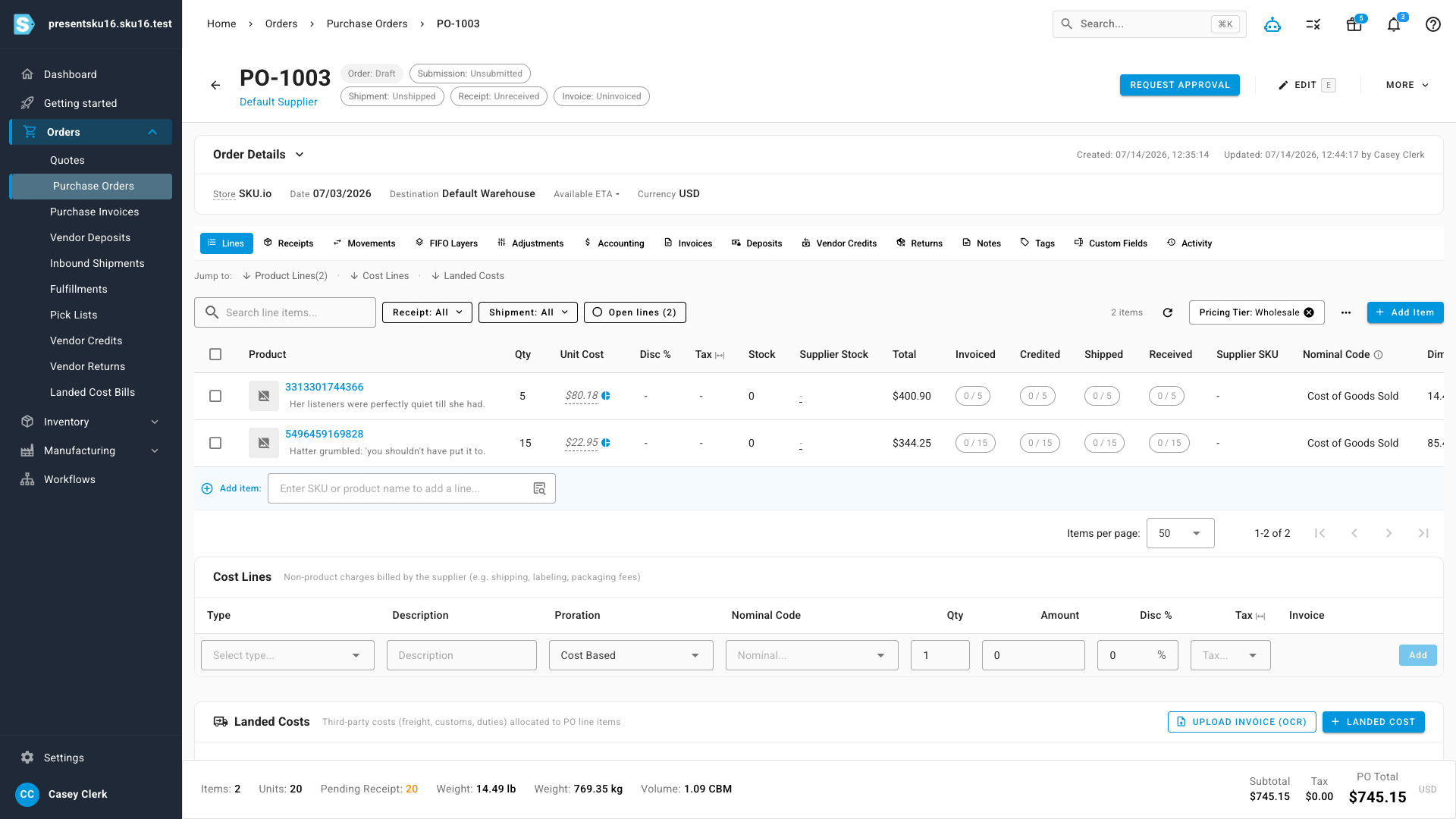The image size is (1456, 819).
Task: Click the UPLOAD INVOICE (OCR) button
Action: (x=1241, y=722)
